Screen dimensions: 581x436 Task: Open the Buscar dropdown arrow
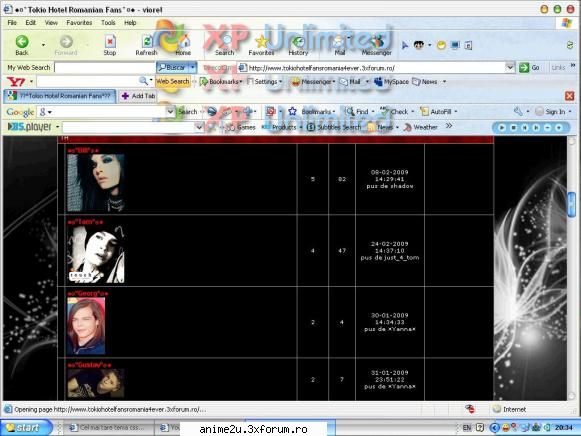point(193,67)
